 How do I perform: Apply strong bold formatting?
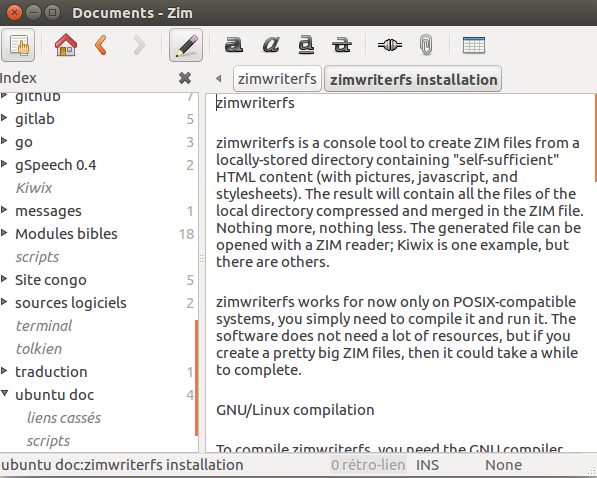tap(233, 45)
